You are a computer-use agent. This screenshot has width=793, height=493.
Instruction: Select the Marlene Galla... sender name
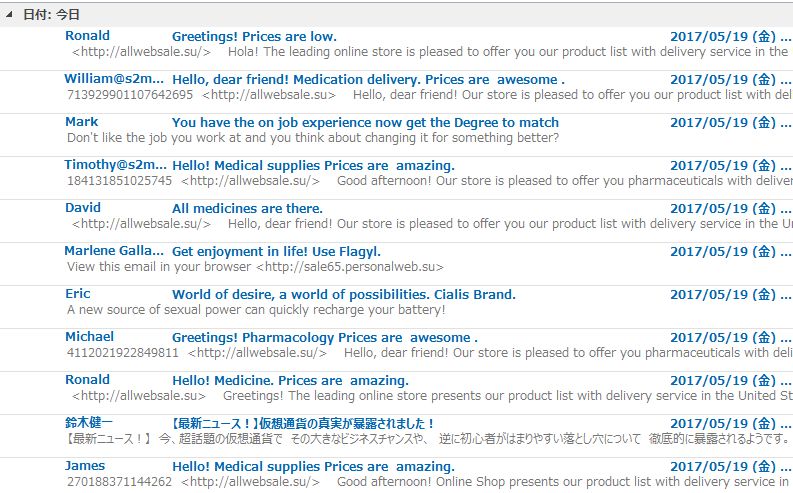[x=113, y=251]
